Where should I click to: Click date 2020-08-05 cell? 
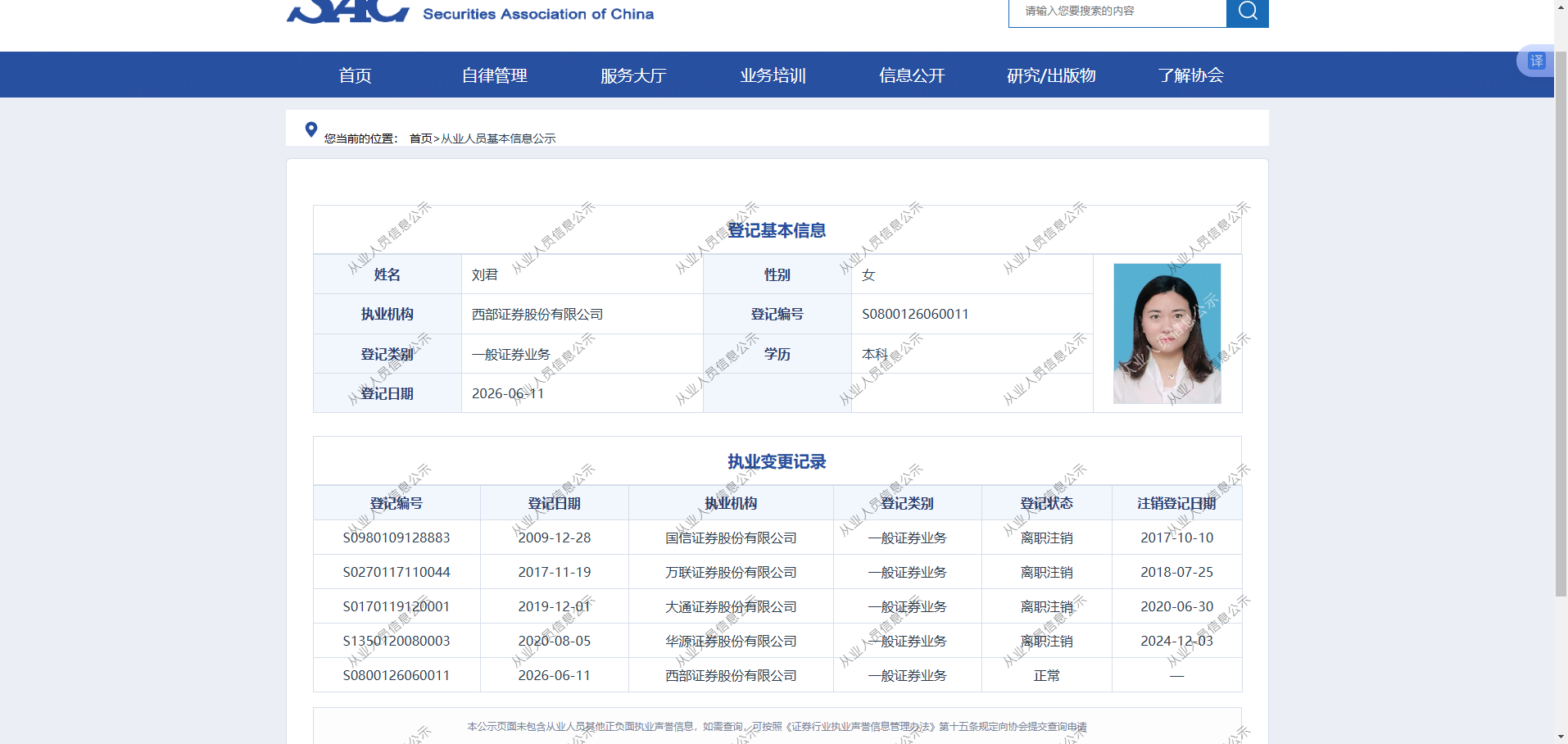555,641
